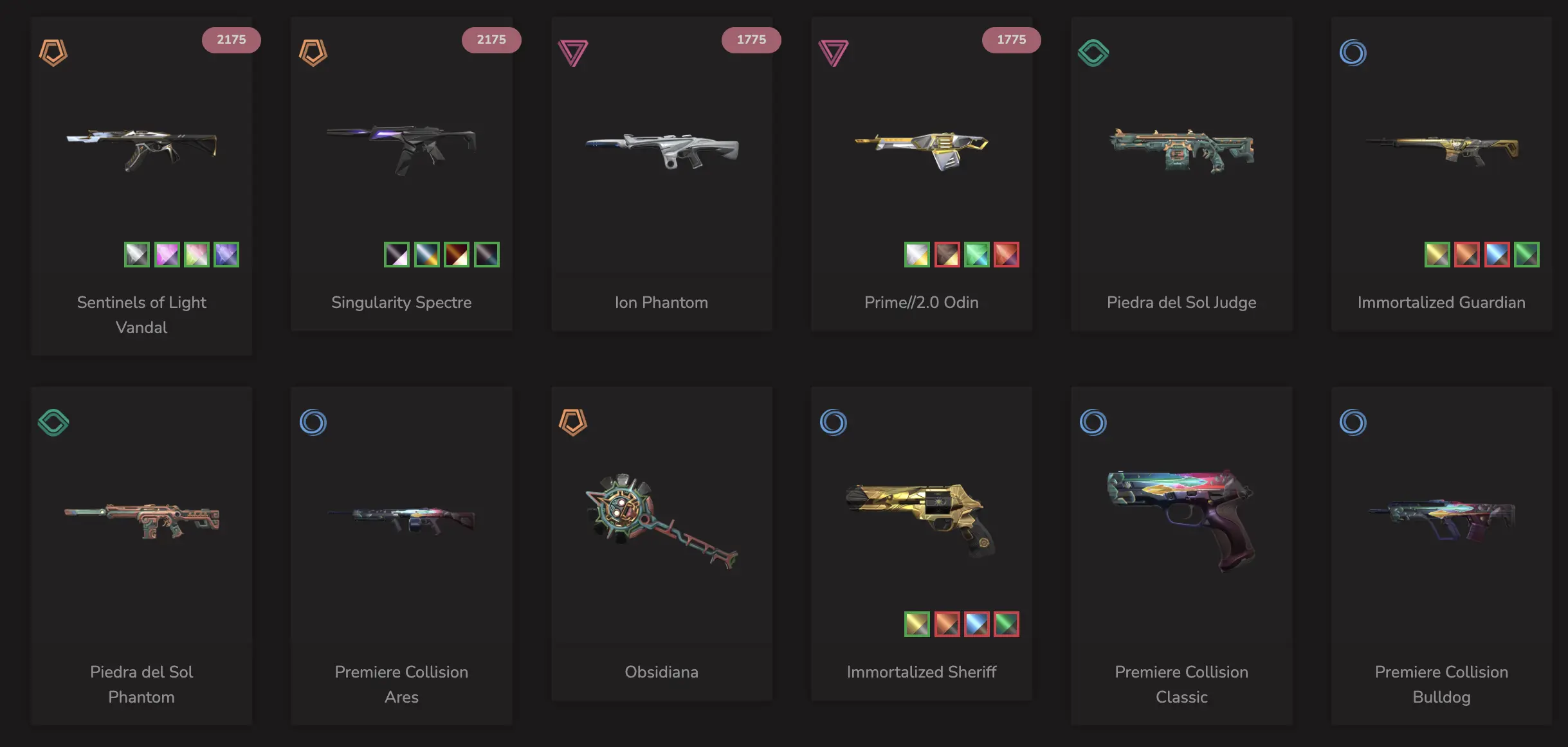Screen dimensions: 1568x747
Task: Click the green tier icon on Piedra del Sol Phantom
Action: (x=53, y=422)
